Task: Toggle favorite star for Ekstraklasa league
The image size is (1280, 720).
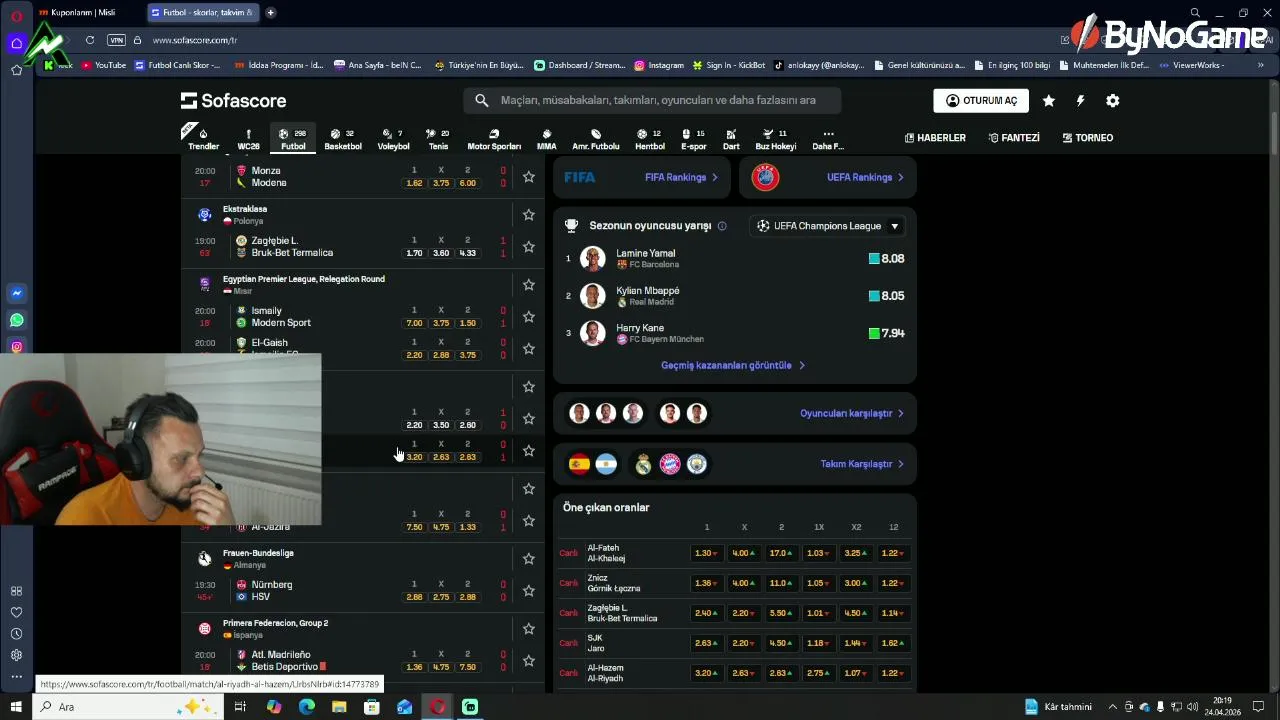Action: coord(528,214)
